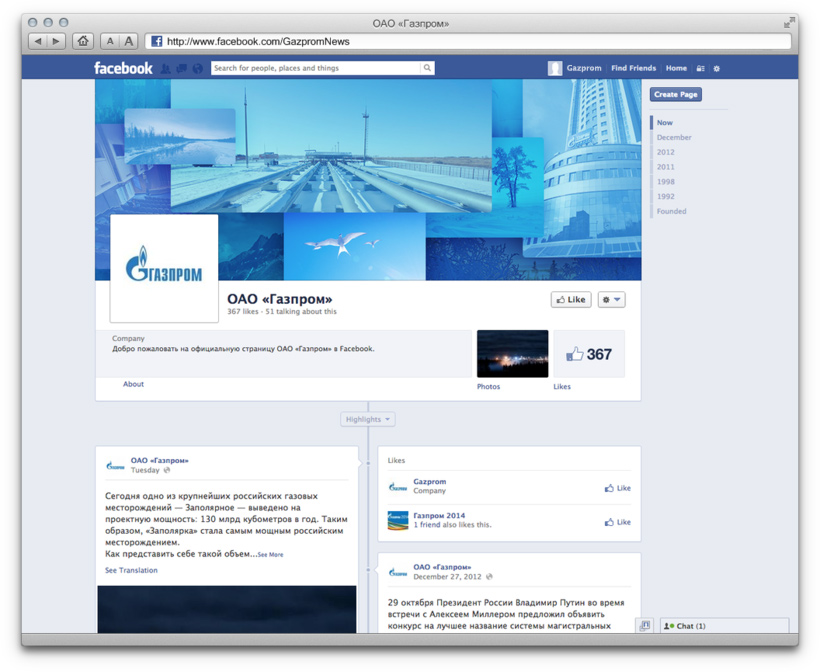Like the Gazprom Company page

[618, 488]
